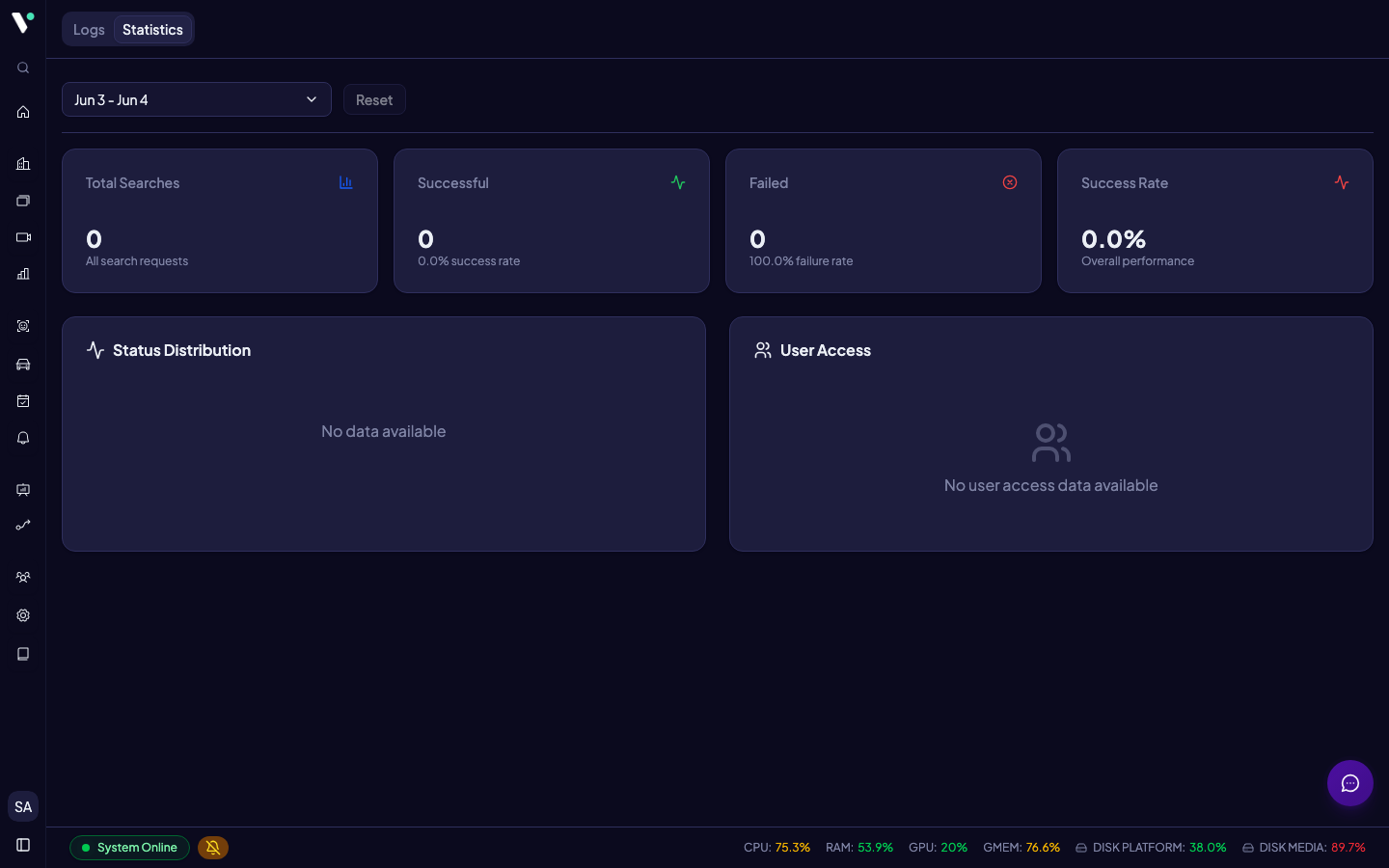The width and height of the screenshot is (1389, 868).
Task: Open the face recognition scan icon
Action: (x=23, y=326)
